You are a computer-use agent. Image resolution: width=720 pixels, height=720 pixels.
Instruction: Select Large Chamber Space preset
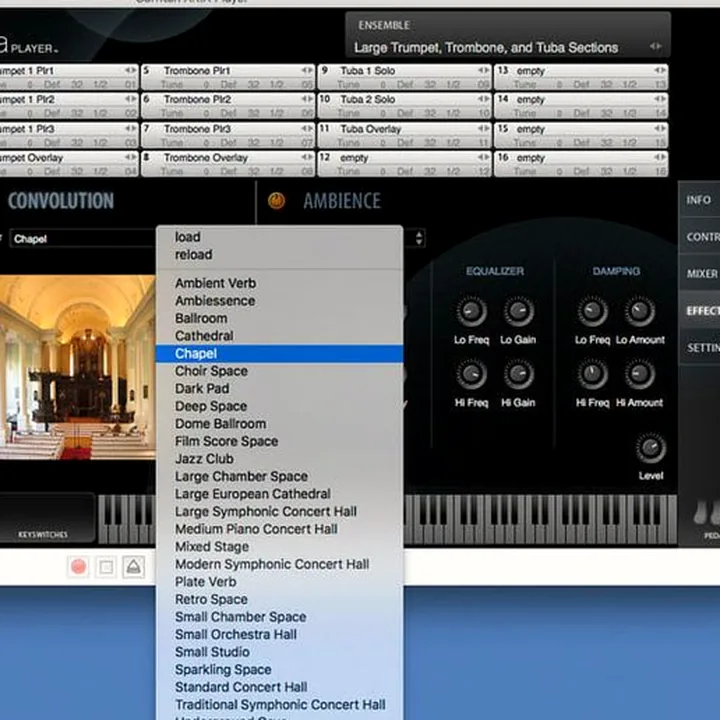(280, 476)
